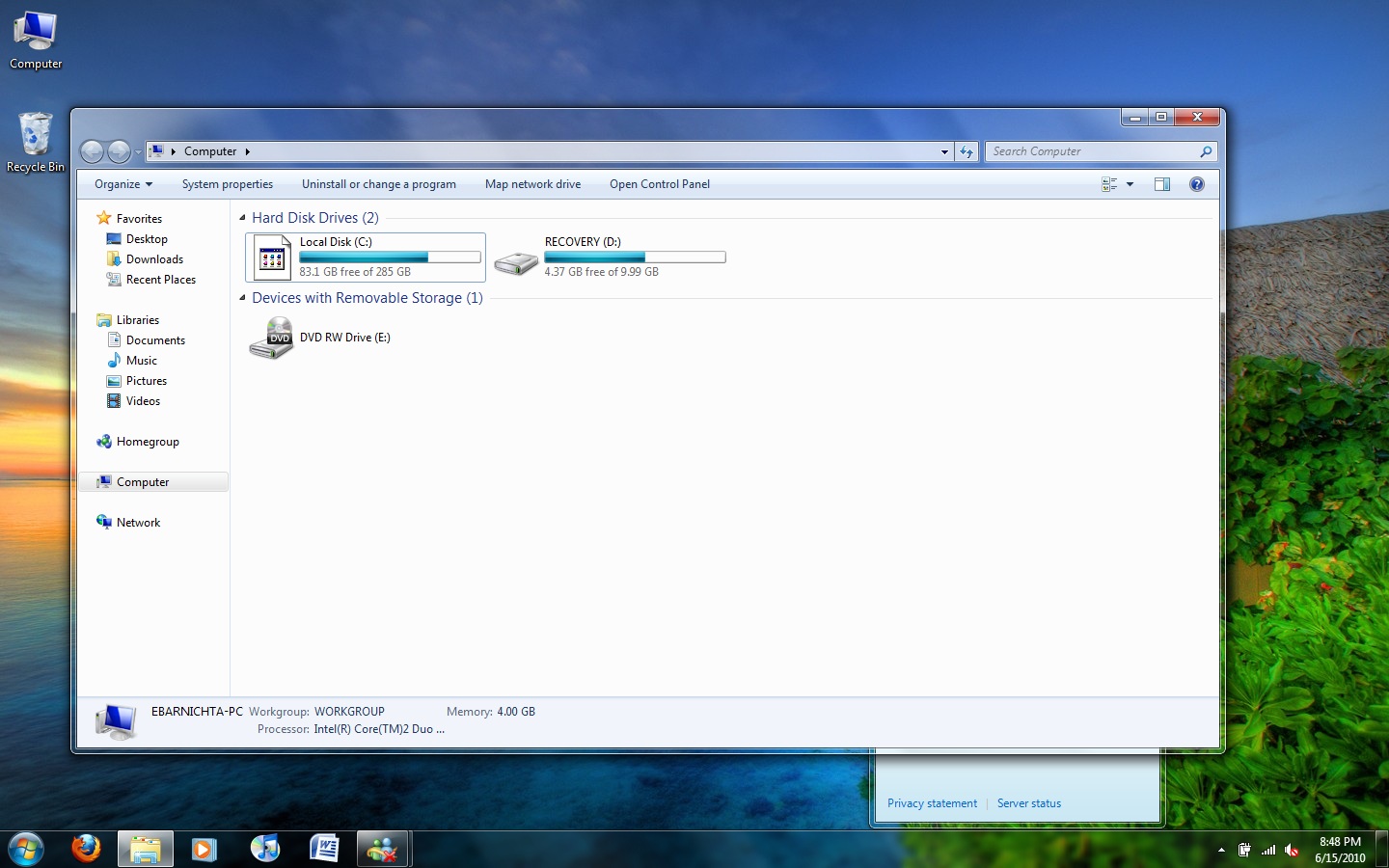Open the Server status link
The image size is (1389, 868).
coord(1028,803)
